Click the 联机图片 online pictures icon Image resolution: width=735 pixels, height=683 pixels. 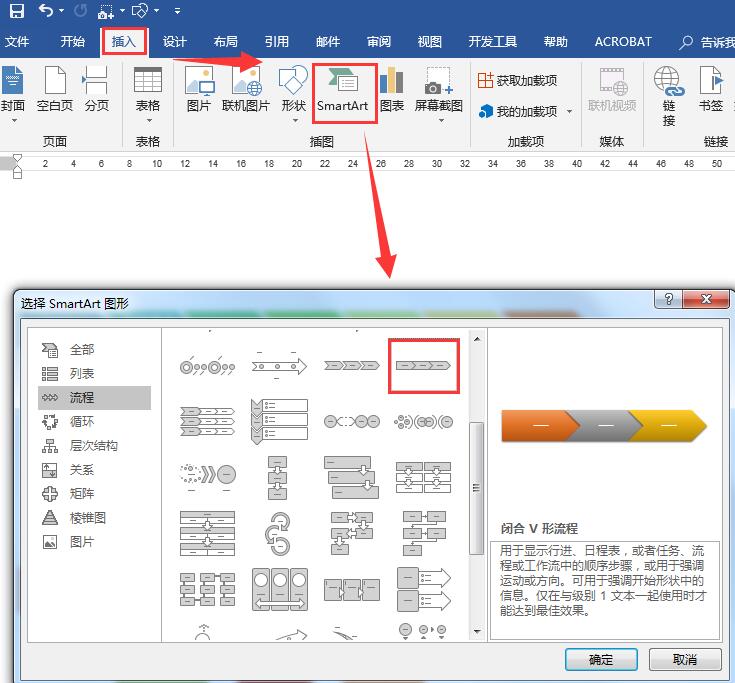click(x=246, y=89)
